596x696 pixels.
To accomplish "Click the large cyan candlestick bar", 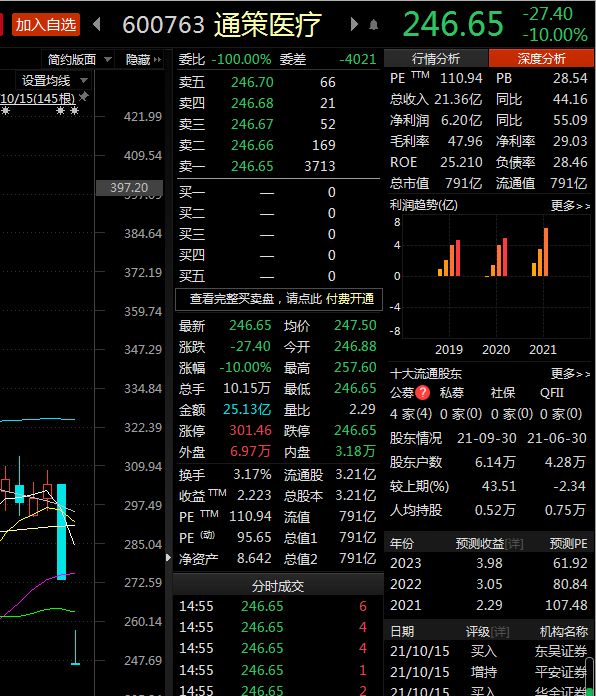I will [61, 532].
